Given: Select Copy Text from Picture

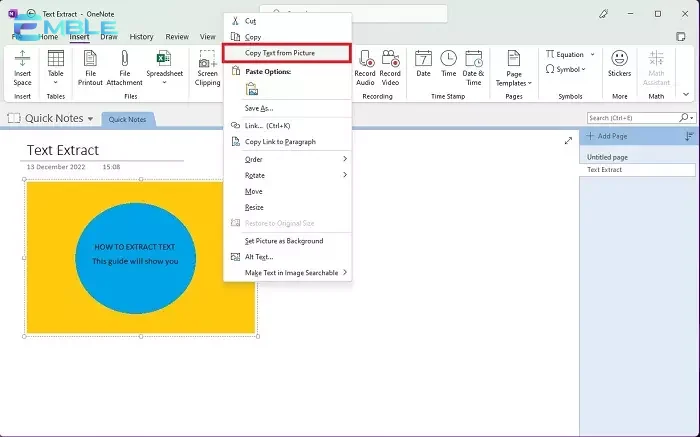Looking at the screenshot, I should click(x=287, y=53).
